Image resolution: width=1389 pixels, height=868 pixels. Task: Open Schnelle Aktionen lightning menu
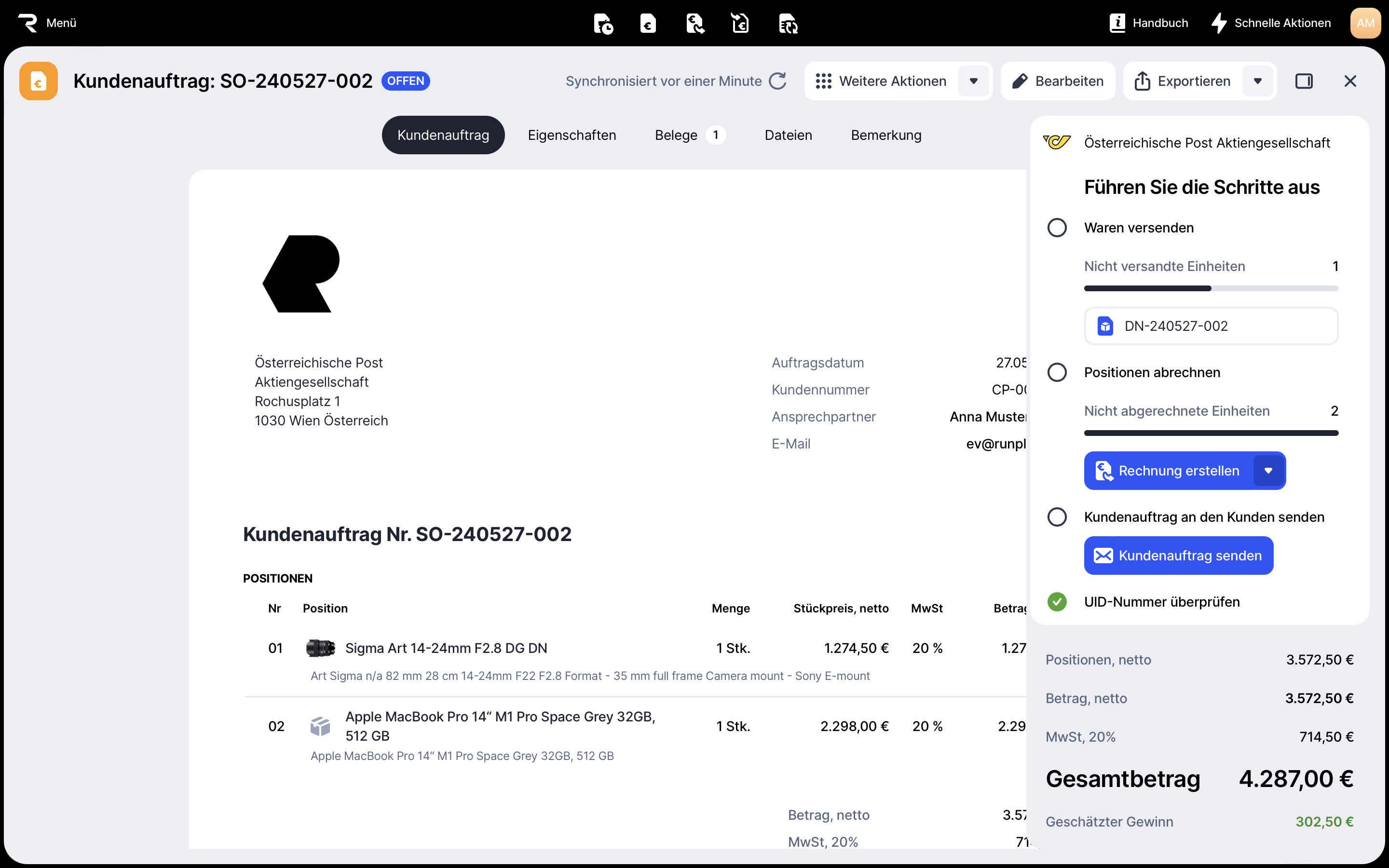(1271, 23)
